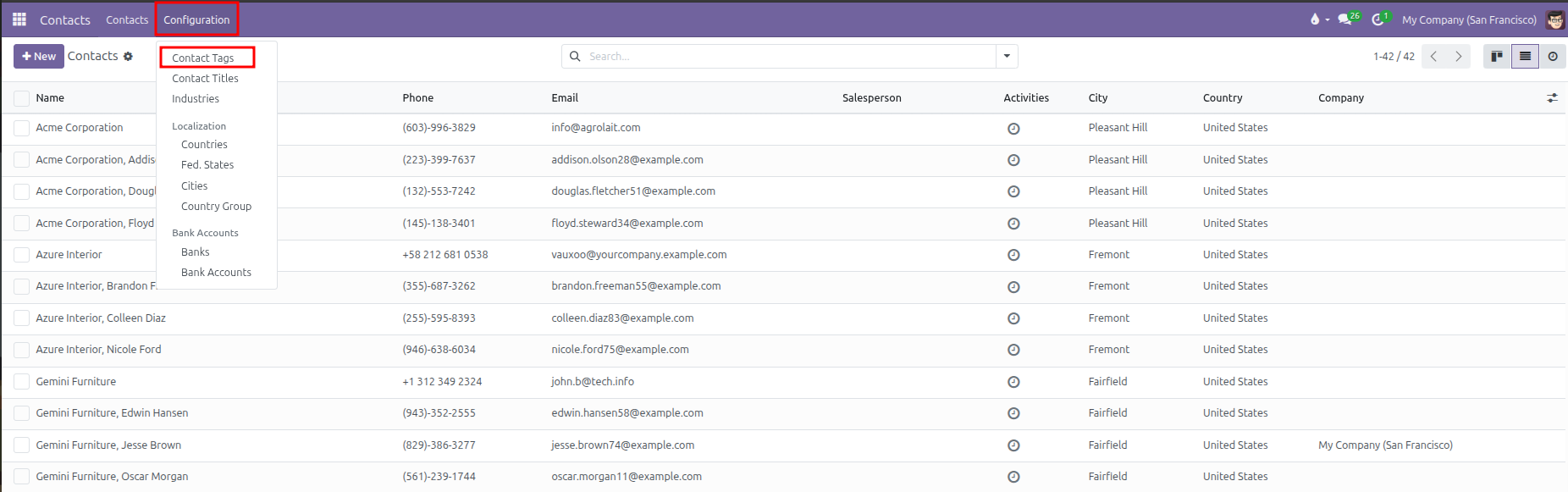Check the Gemini Furniture row checkbox
This screenshot has width=1568, height=492.
21,382
